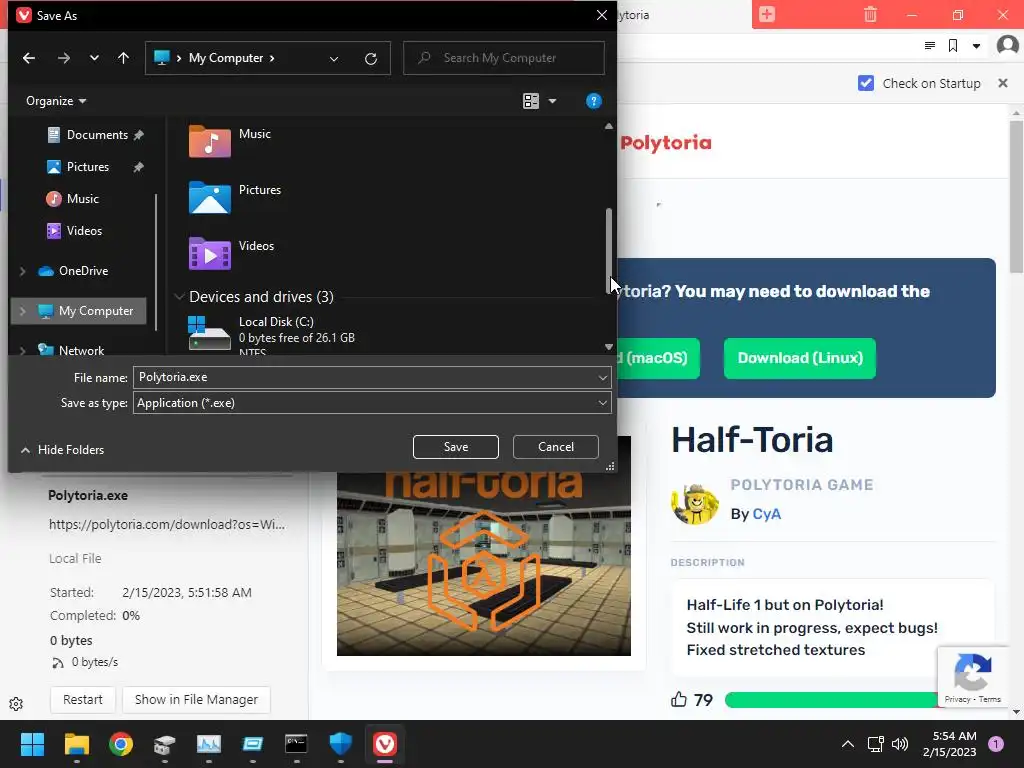Click the Save button

(456, 447)
